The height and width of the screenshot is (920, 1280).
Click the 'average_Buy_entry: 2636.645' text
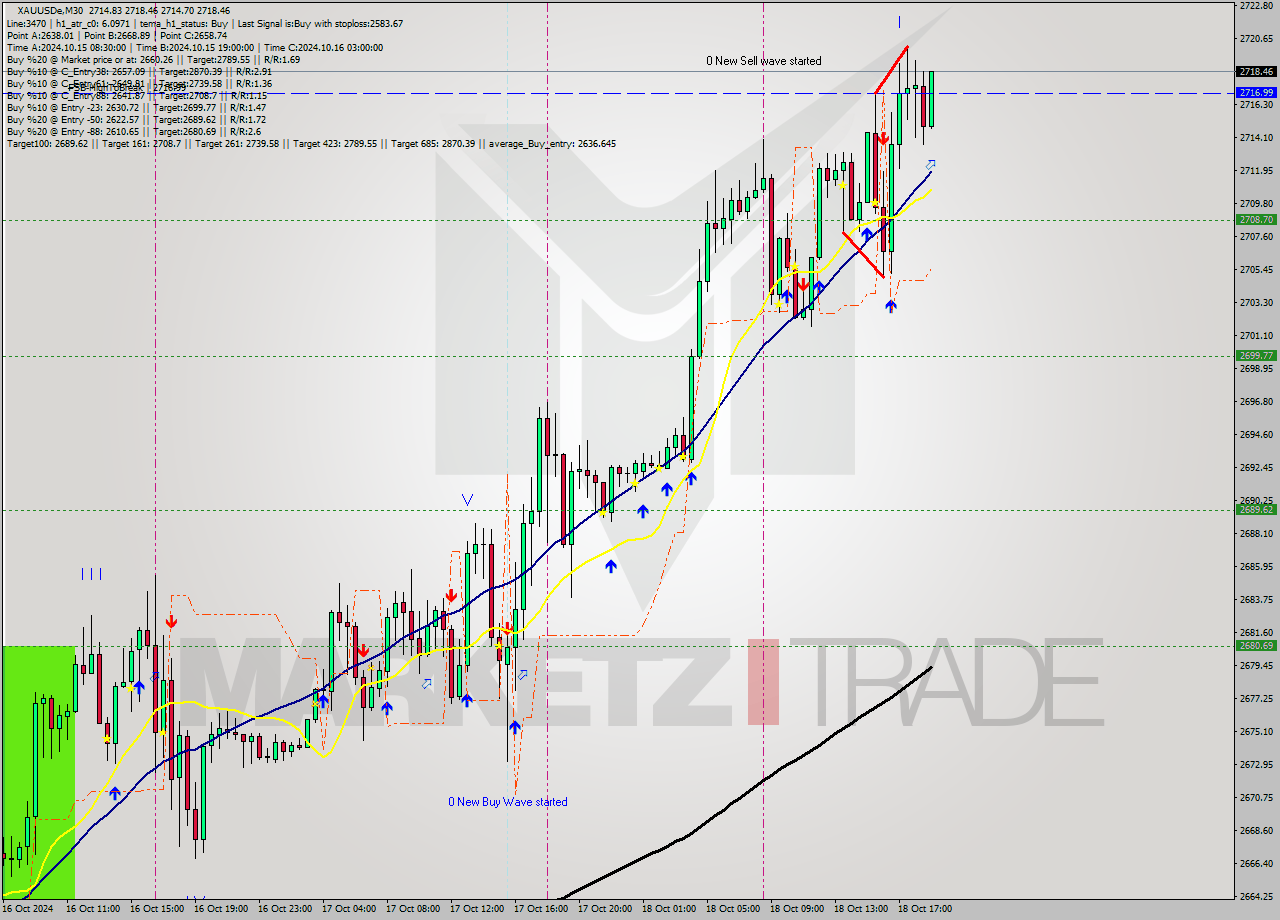[552, 144]
